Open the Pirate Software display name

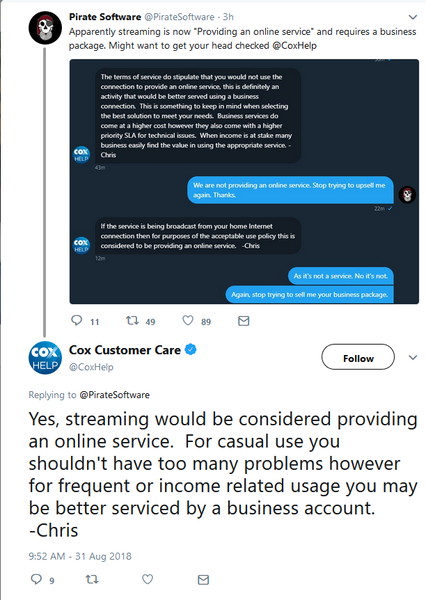pyautogui.click(x=105, y=17)
